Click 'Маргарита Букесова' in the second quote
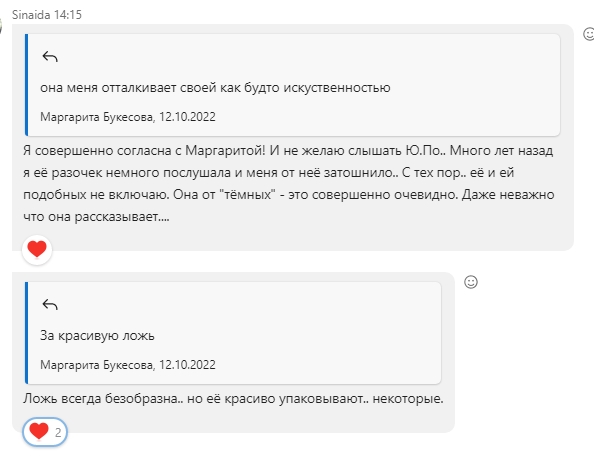This screenshot has width=594, height=456. [97, 365]
